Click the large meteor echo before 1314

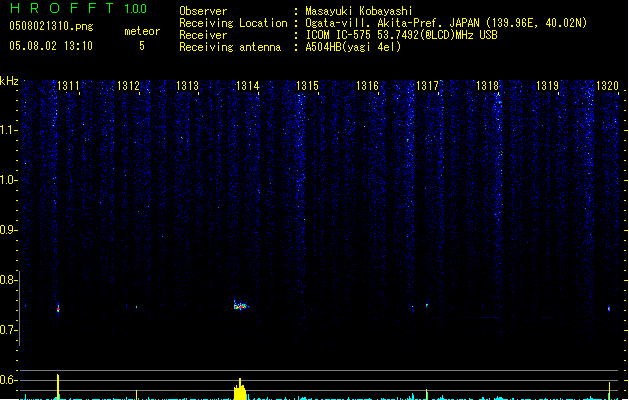point(241,306)
